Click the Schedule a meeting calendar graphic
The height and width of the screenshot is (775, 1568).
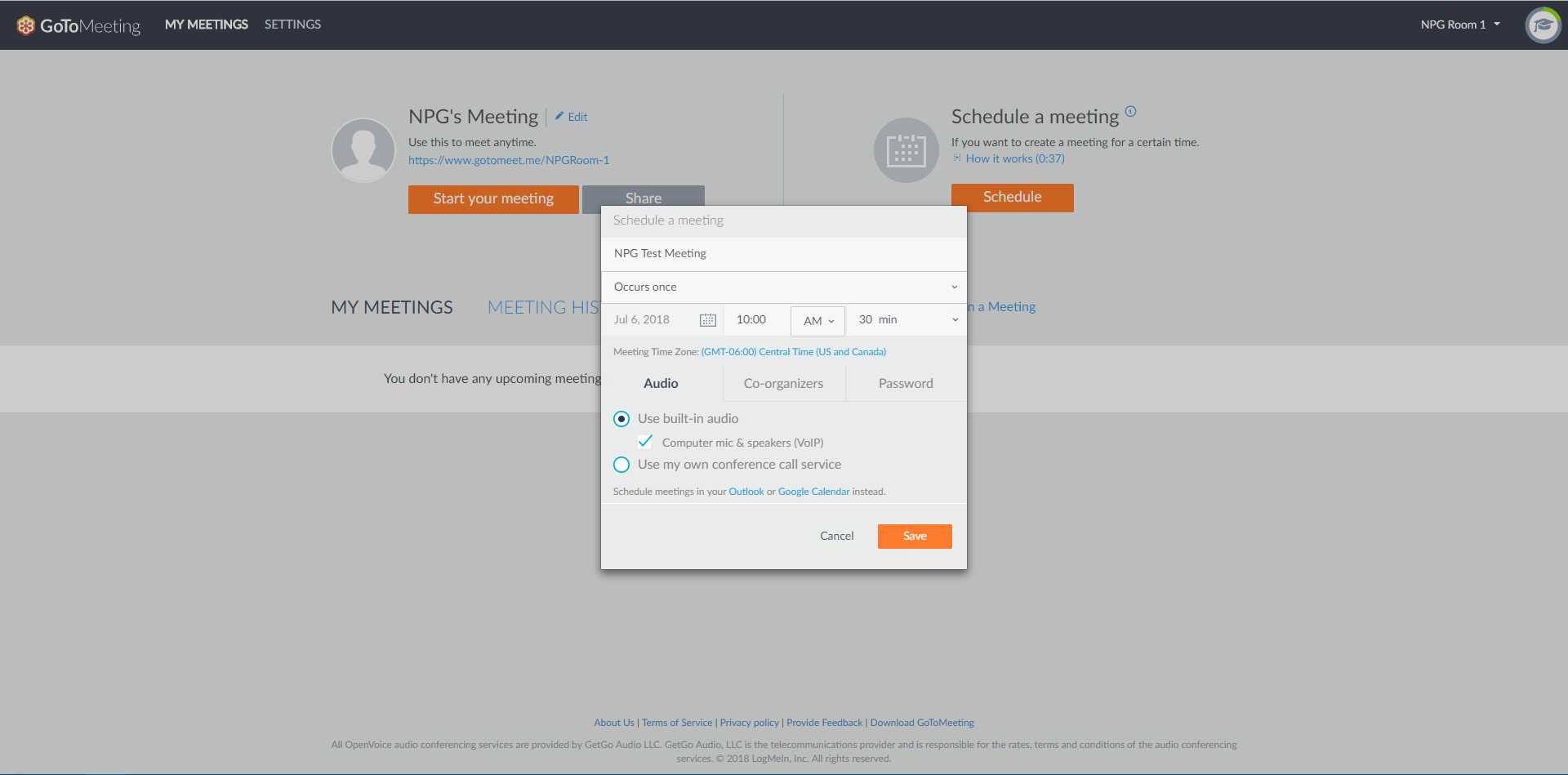tap(906, 150)
